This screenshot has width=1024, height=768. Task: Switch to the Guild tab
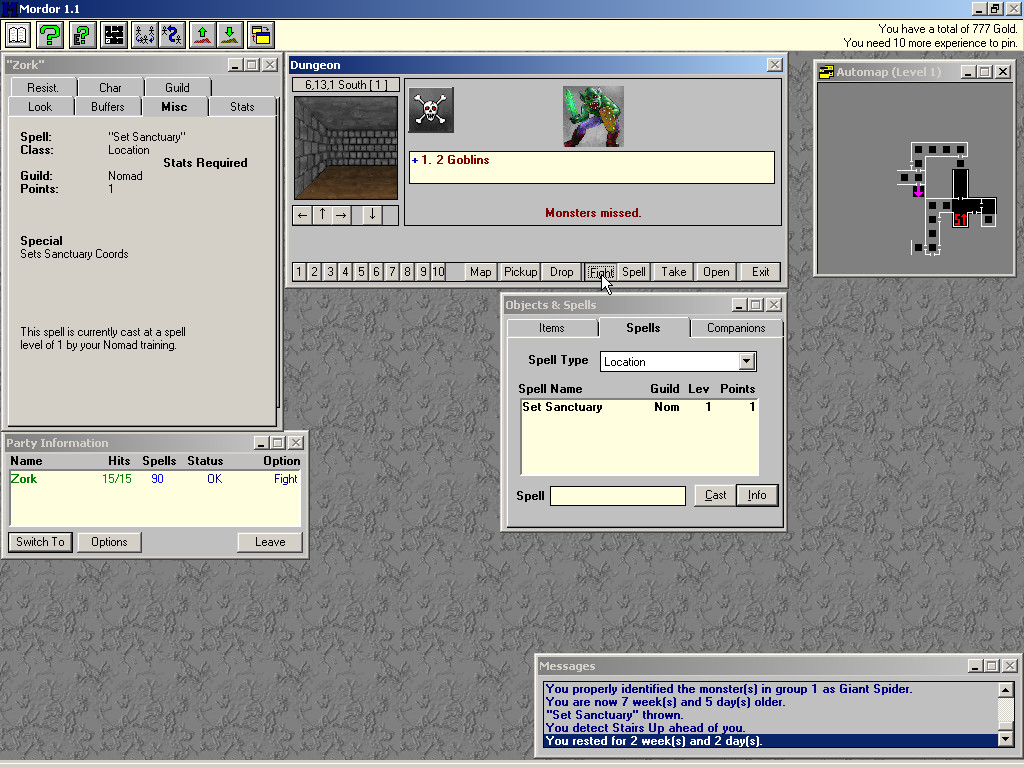(x=178, y=88)
